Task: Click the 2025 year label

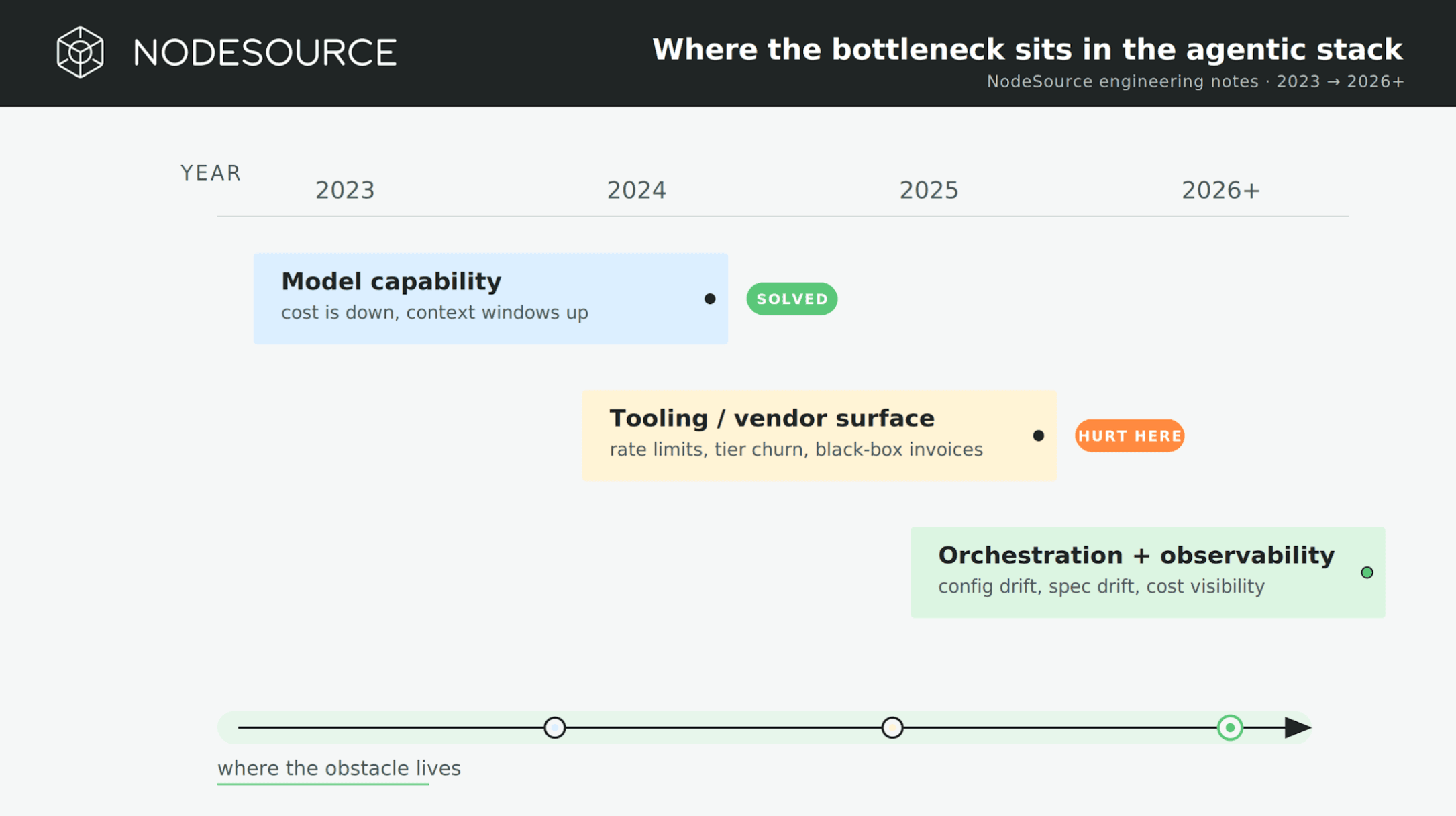Action: (x=929, y=191)
